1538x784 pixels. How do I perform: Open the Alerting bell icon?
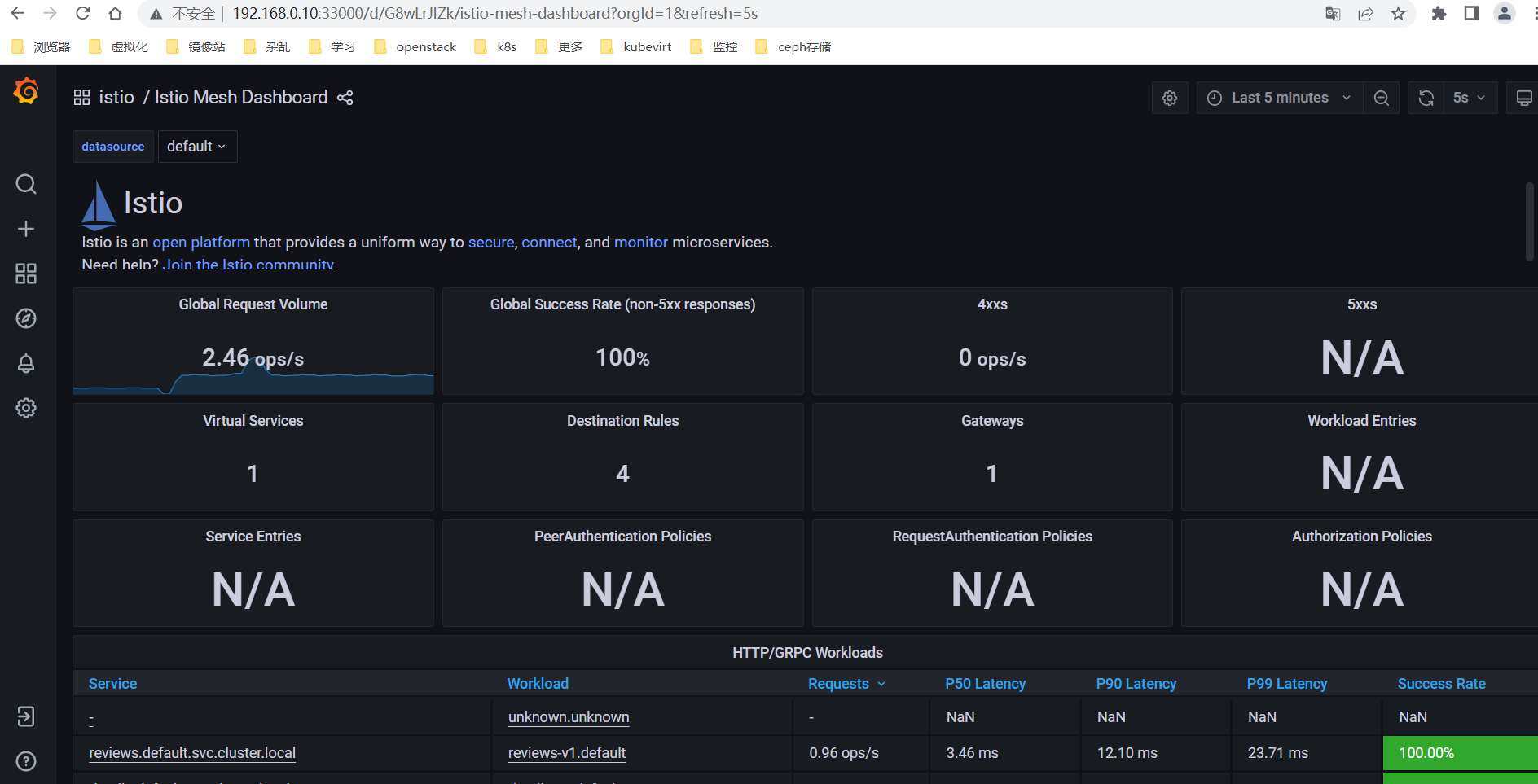pos(26,363)
